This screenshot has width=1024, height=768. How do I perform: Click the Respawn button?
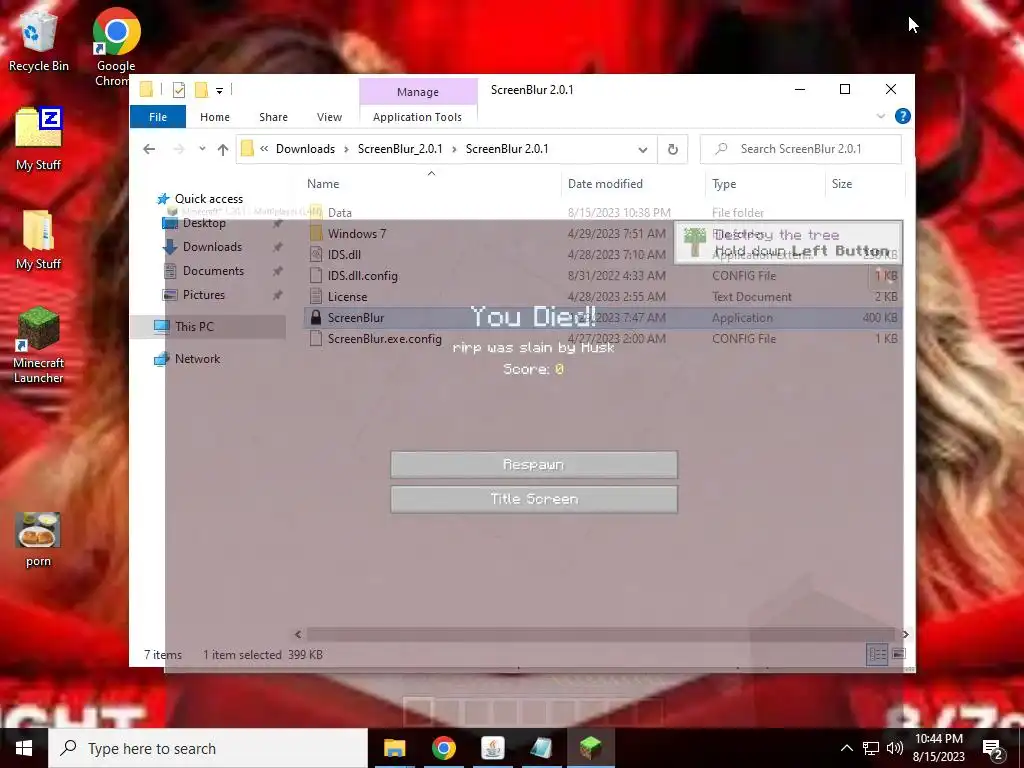(534, 464)
